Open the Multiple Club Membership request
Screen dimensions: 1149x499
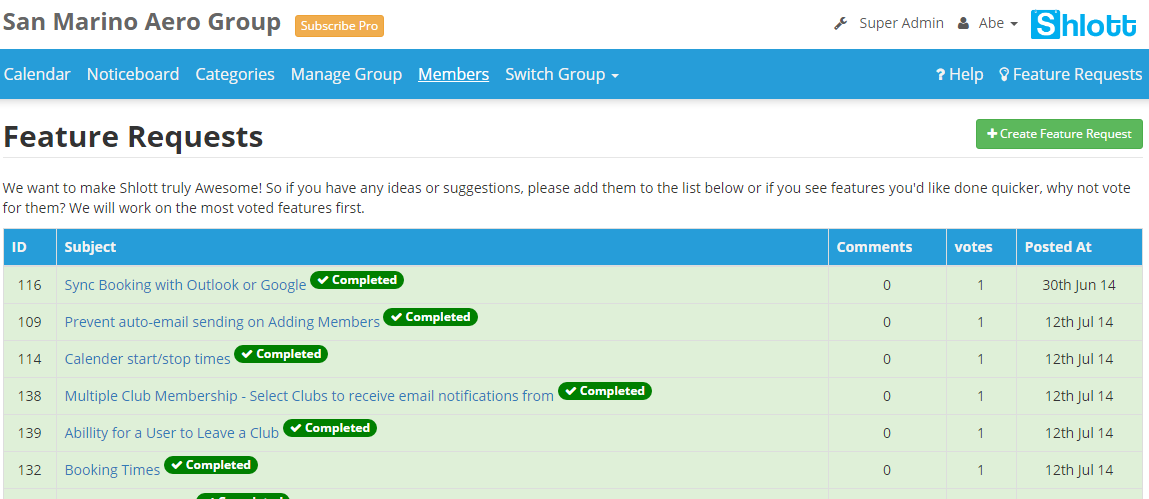[309, 396]
